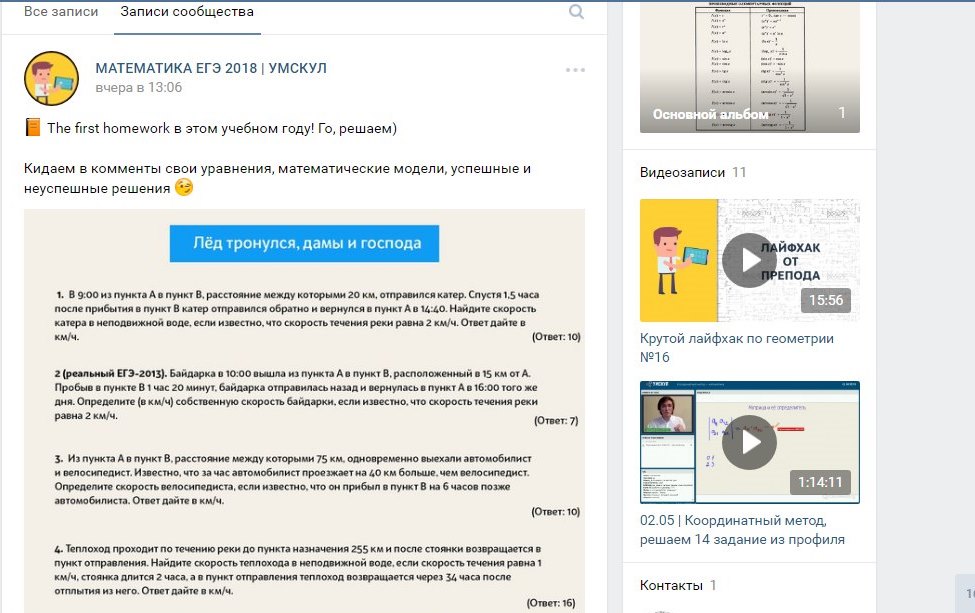Switch to the Все записи tab

pos(61,12)
